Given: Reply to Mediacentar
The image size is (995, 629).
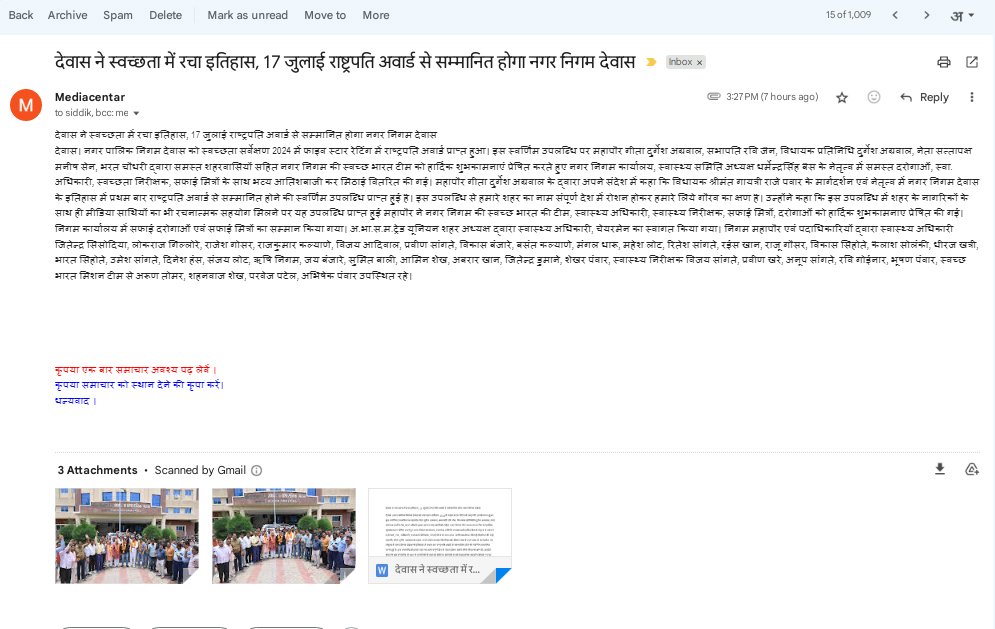Looking at the screenshot, I should [925, 97].
